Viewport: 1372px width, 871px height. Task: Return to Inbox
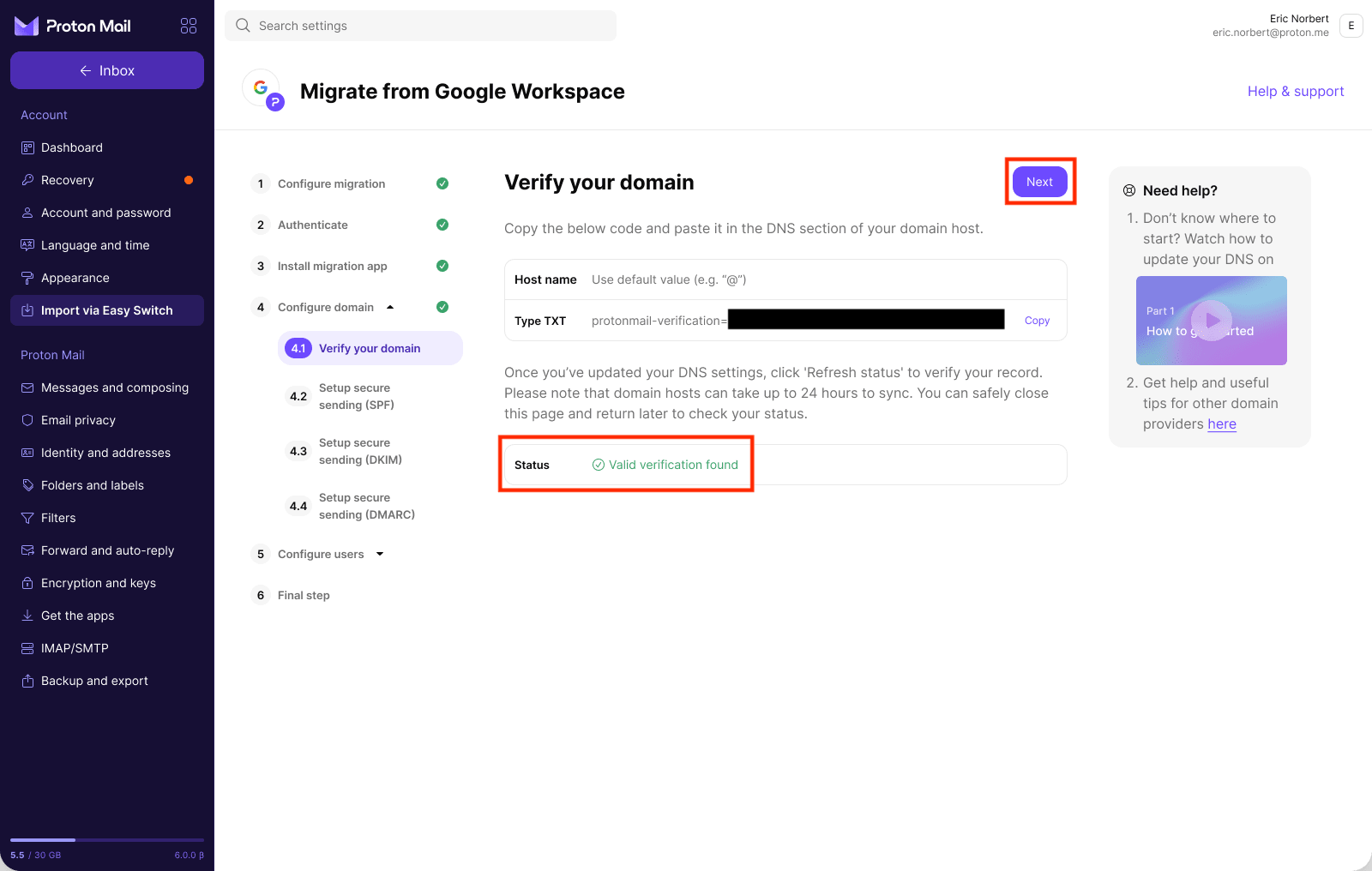point(107,70)
